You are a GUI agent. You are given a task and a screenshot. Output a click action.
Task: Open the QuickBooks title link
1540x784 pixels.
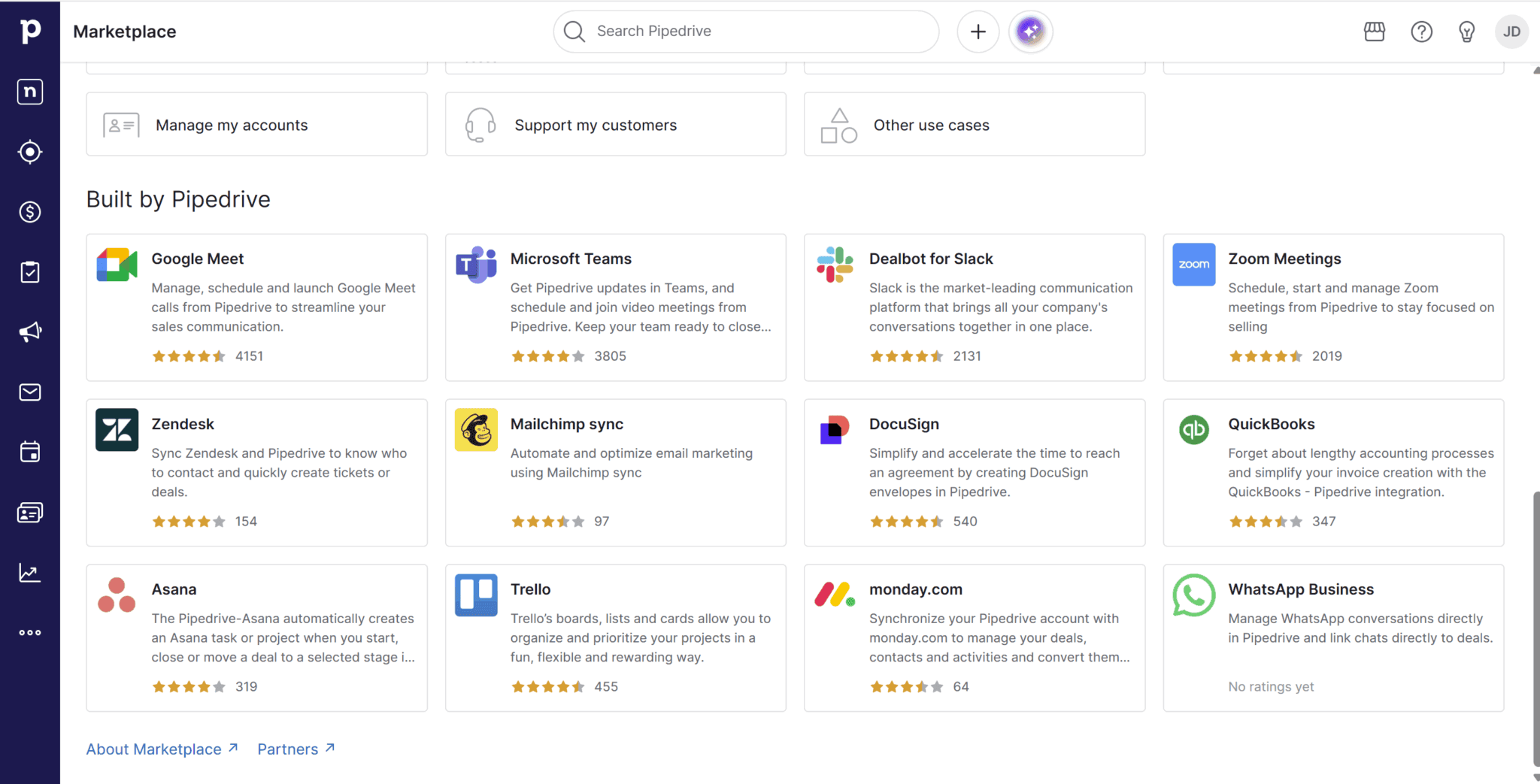point(1272,424)
